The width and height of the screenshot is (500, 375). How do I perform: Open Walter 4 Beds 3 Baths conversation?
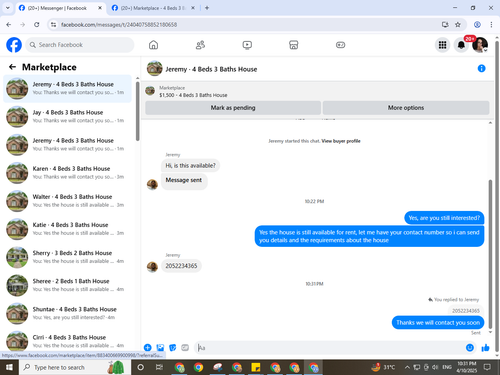pyautogui.click(x=67, y=201)
